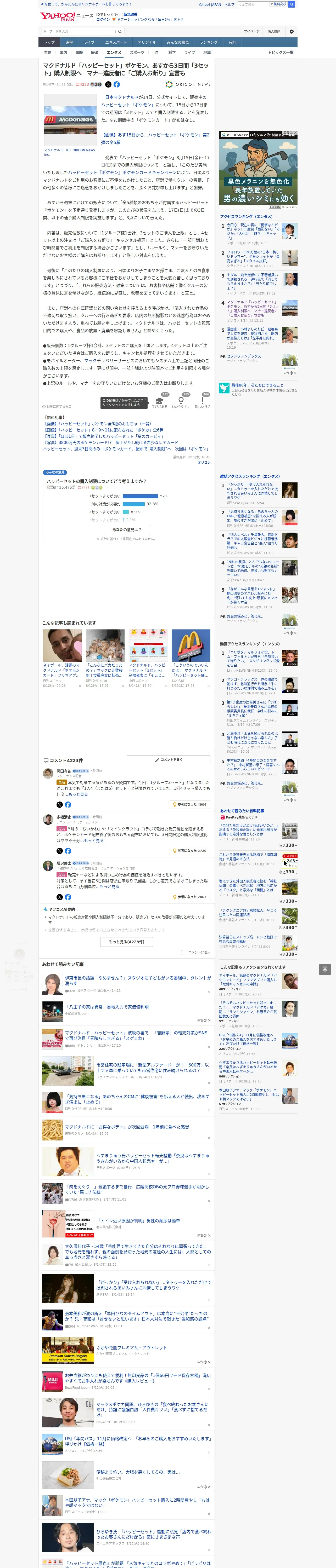Click the みんなの意見 poll badge
The image size is (336, 1568).
(x=55, y=472)
